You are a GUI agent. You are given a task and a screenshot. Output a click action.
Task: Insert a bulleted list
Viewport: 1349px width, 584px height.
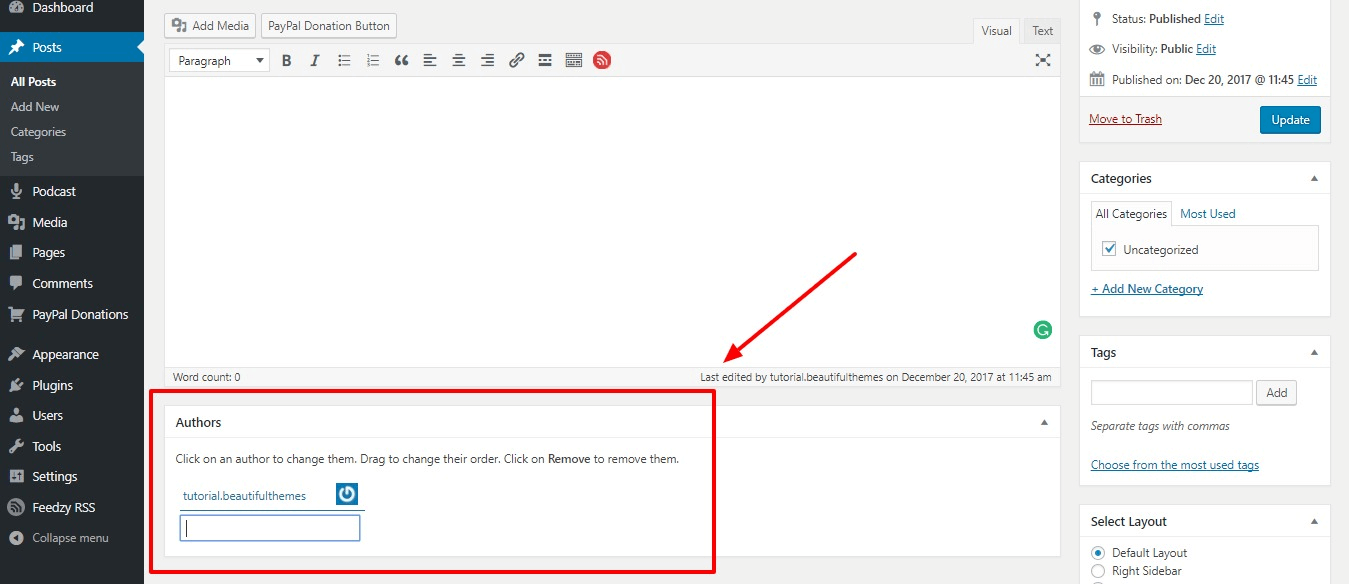tap(344, 61)
